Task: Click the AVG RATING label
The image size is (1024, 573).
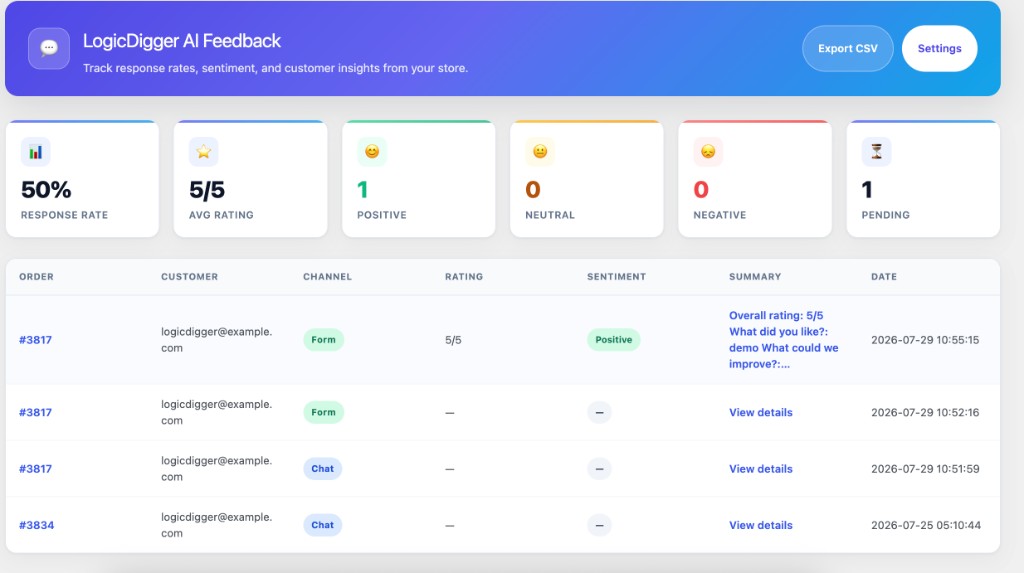Action: 221,215
